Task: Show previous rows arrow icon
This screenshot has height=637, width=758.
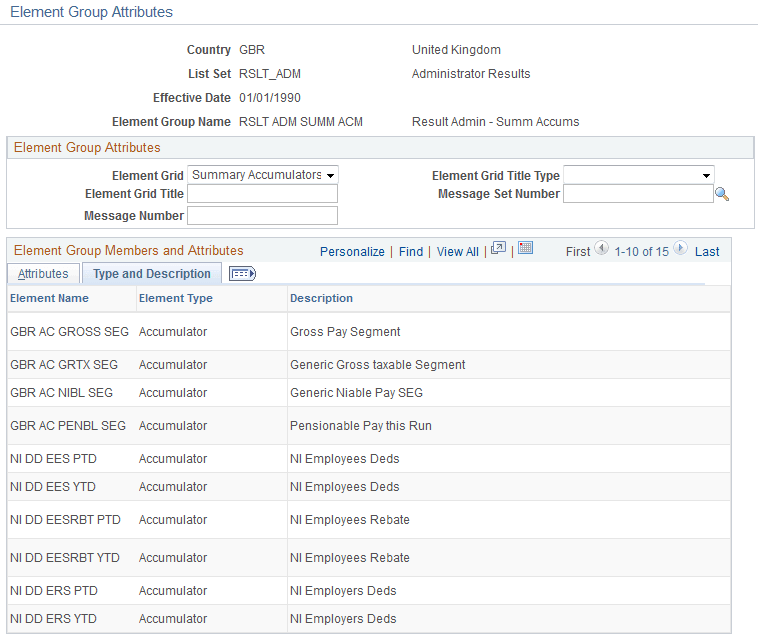Action: click(601, 248)
